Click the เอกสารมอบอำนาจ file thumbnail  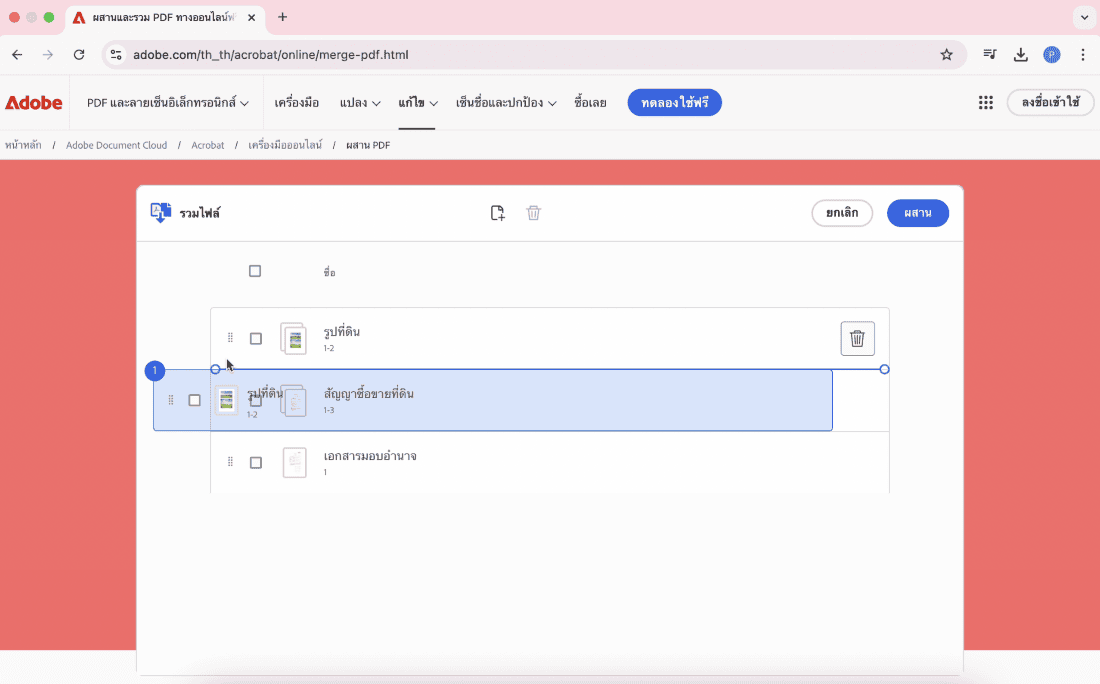[x=294, y=462]
